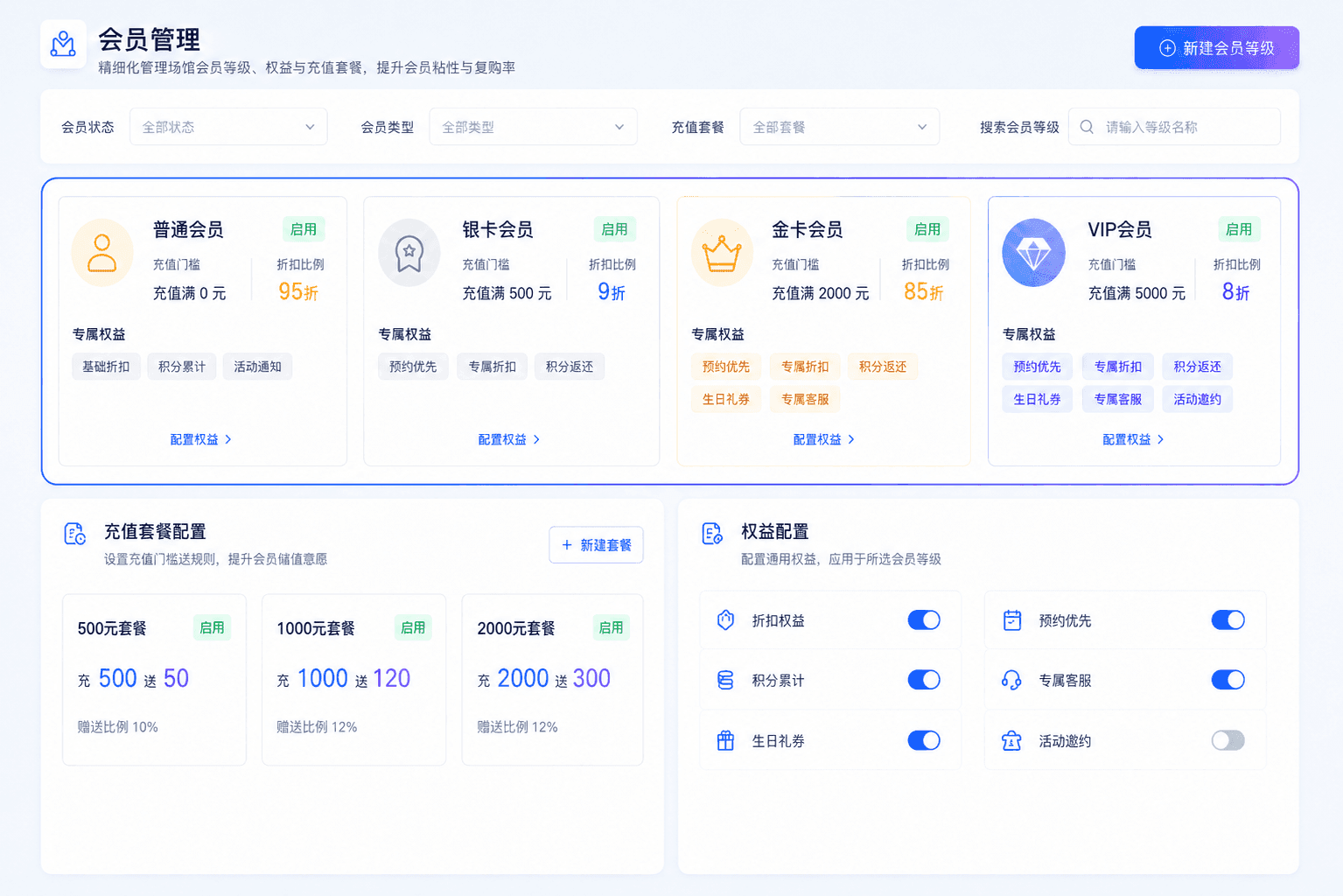Click the 启用 badge on 500元套餐
Image resolution: width=1343 pixels, height=896 pixels.
[212, 627]
